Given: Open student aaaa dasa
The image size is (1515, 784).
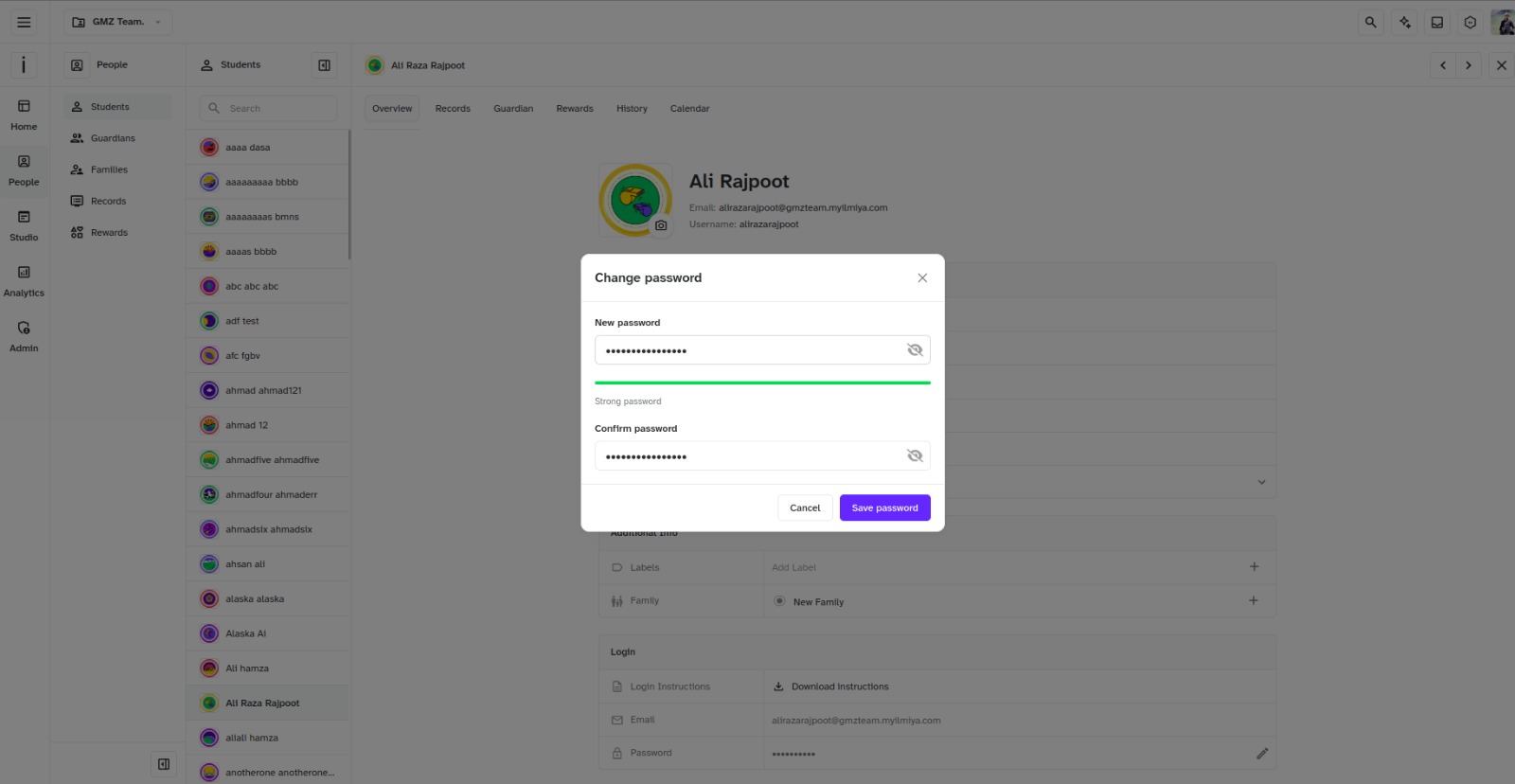Looking at the screenshot, I should click(268, 148).
